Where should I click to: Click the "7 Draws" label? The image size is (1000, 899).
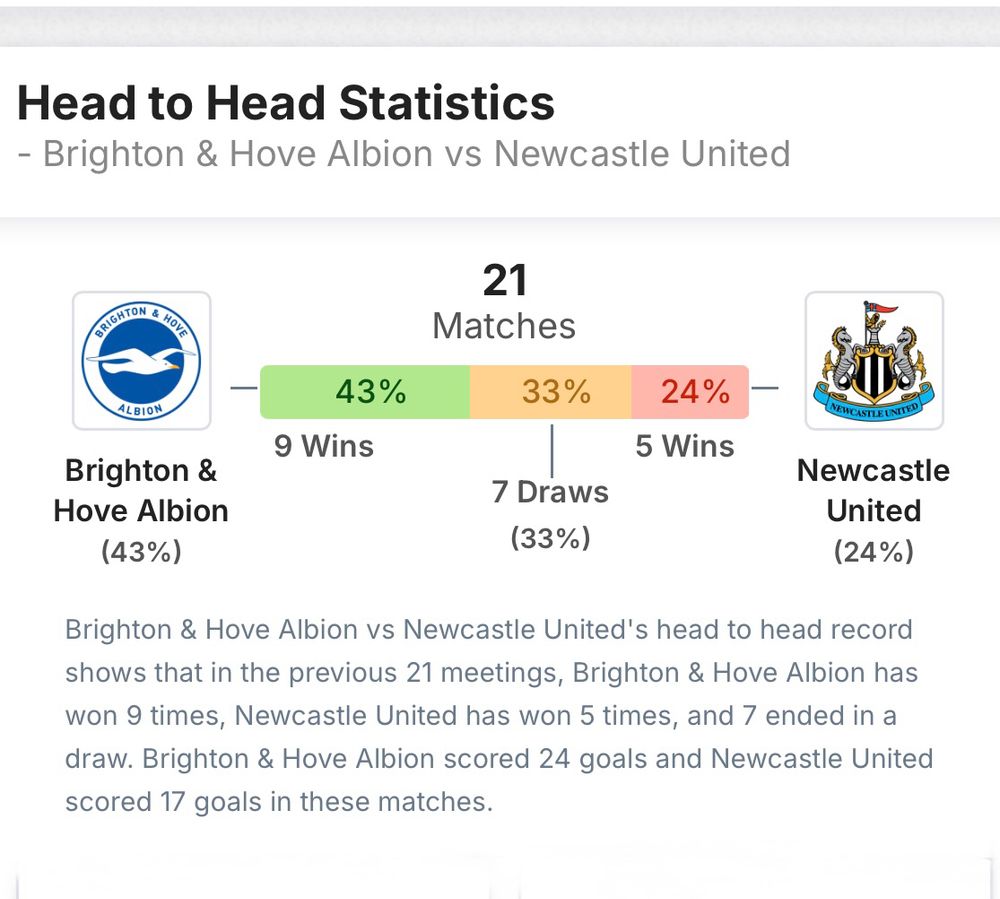click(x=550, y=492)
